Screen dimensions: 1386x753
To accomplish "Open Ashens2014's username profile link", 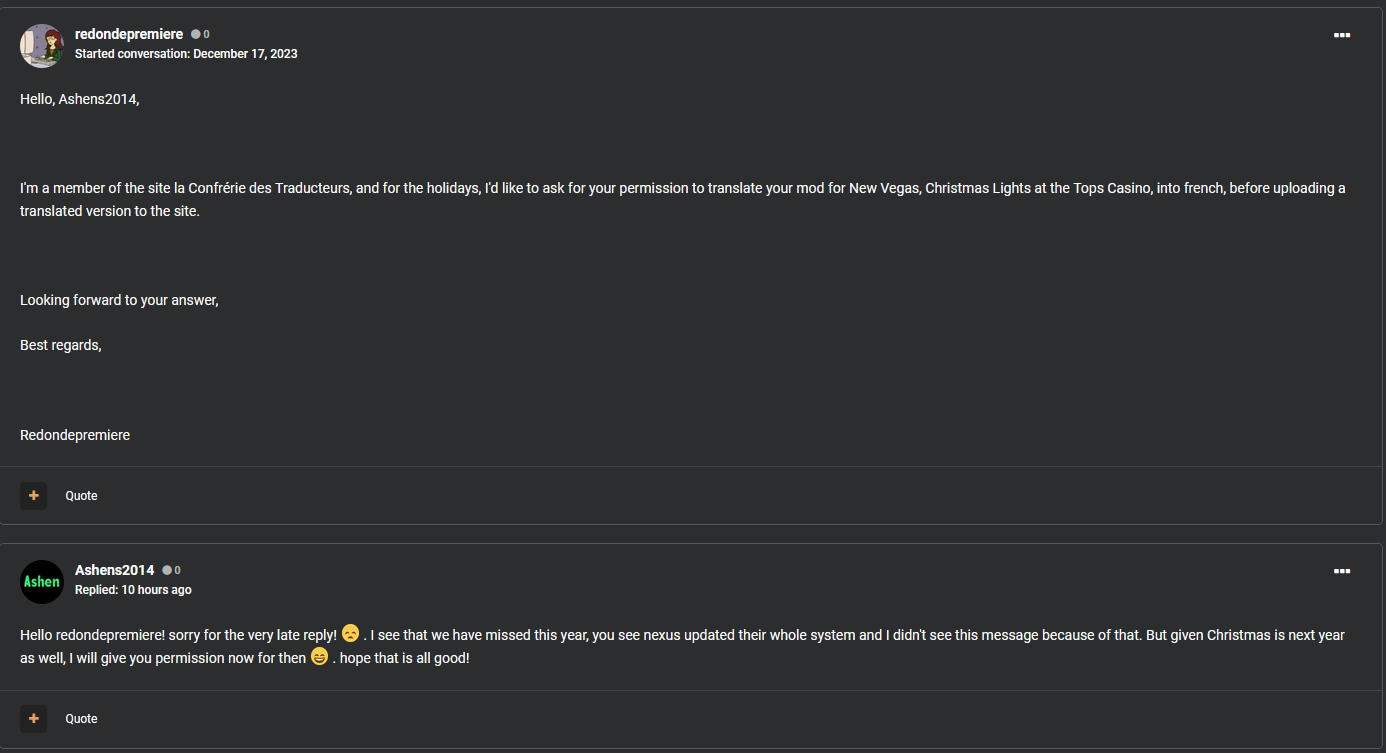I will click(x=115, y=570).
